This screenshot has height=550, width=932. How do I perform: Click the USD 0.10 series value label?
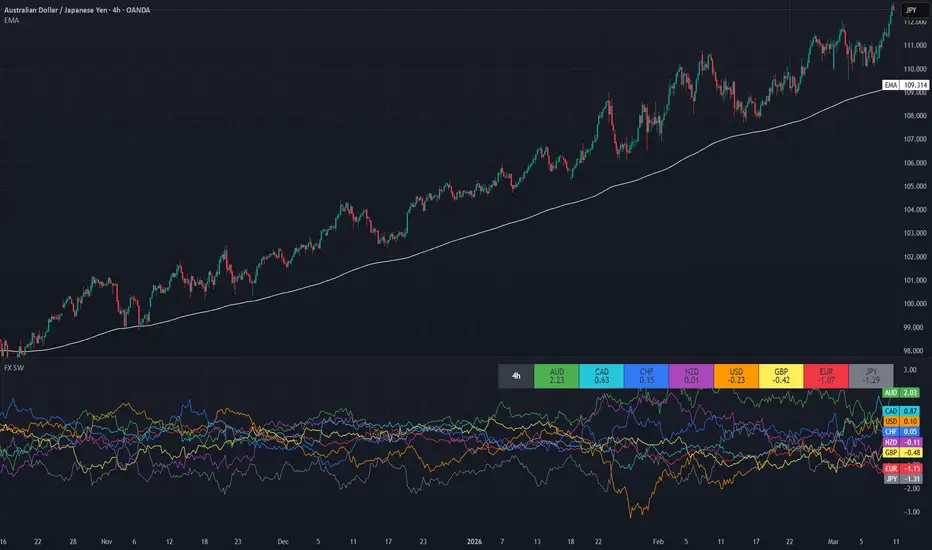tap(901, 421)
